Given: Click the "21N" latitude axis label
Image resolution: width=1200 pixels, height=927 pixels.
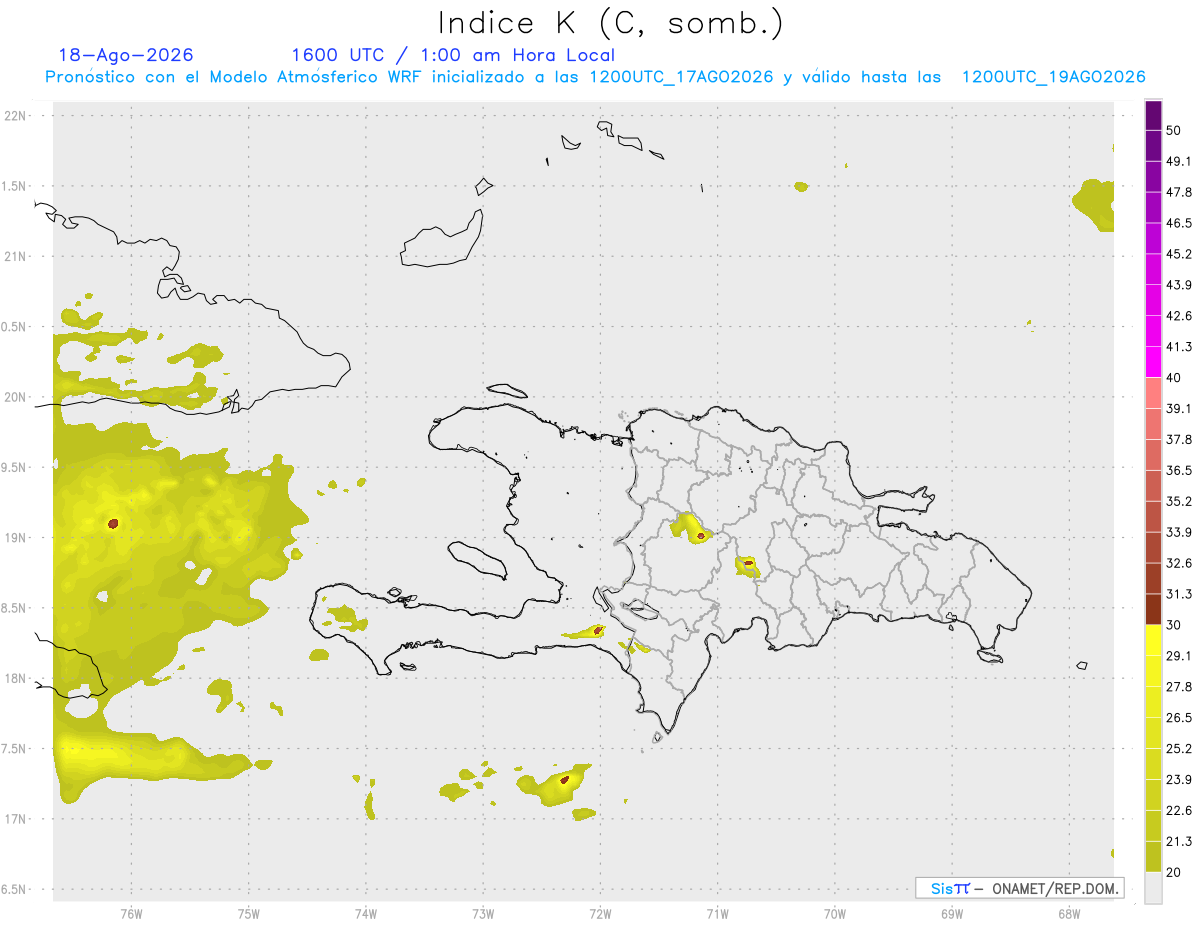Looking at the screenshot, I should (x=15, y=256).
